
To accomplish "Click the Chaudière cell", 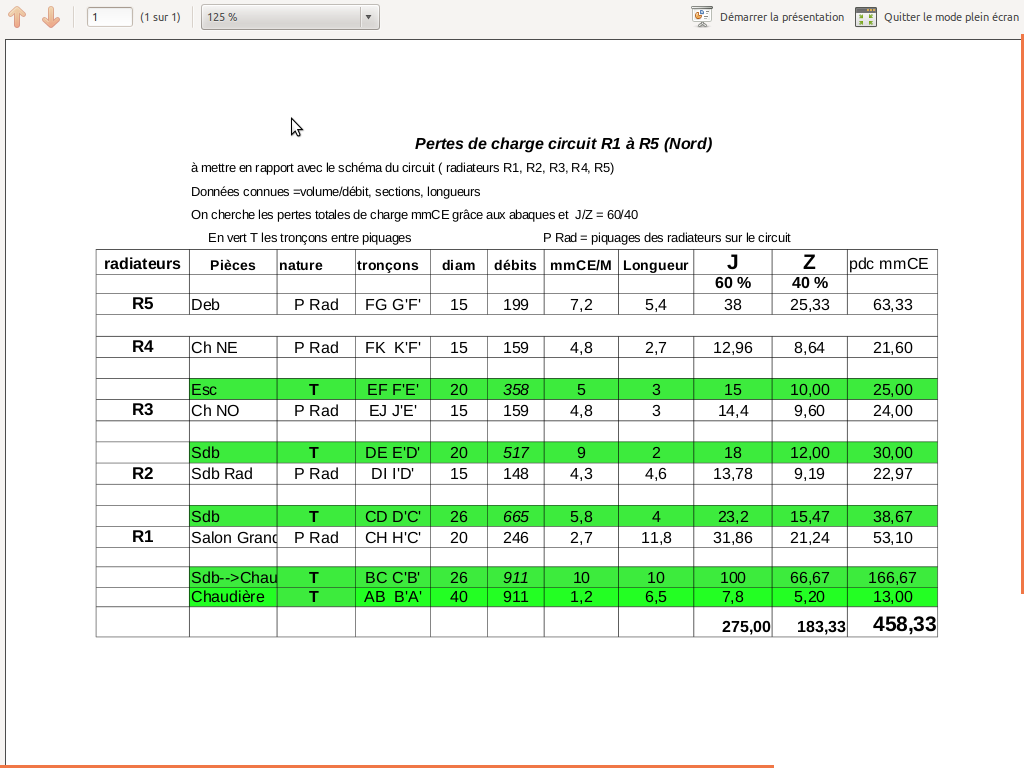I will point(233,597).
